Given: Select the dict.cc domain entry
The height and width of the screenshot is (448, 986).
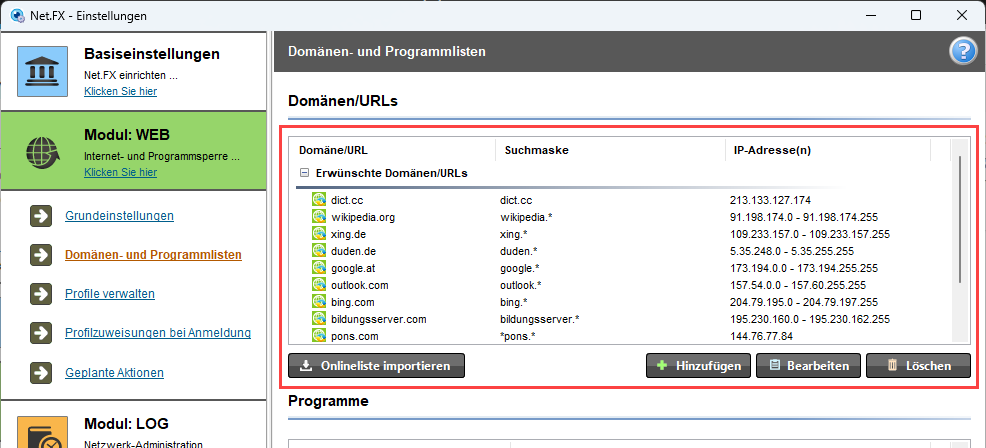Looking at the screenshot, I should (x=347, y=200).
